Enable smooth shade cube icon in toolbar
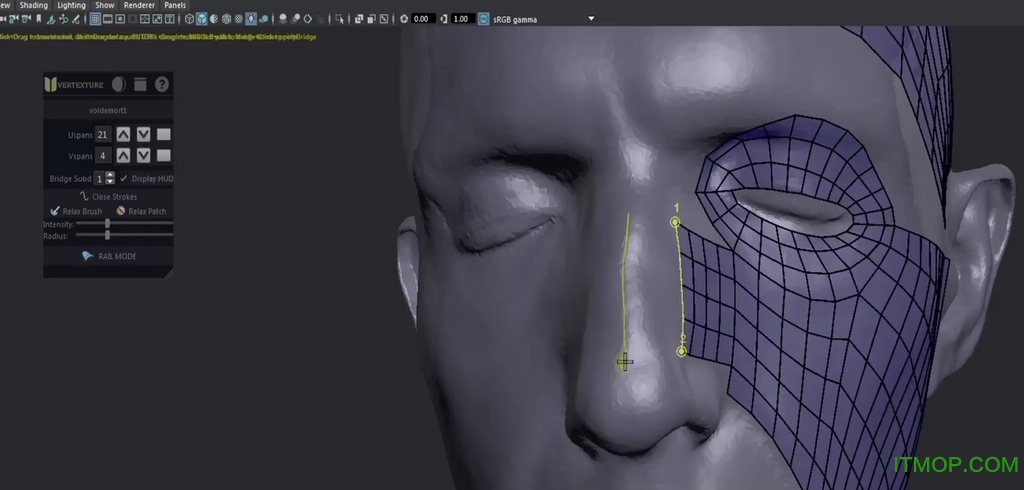1024x490 pixels. point(202,18)
